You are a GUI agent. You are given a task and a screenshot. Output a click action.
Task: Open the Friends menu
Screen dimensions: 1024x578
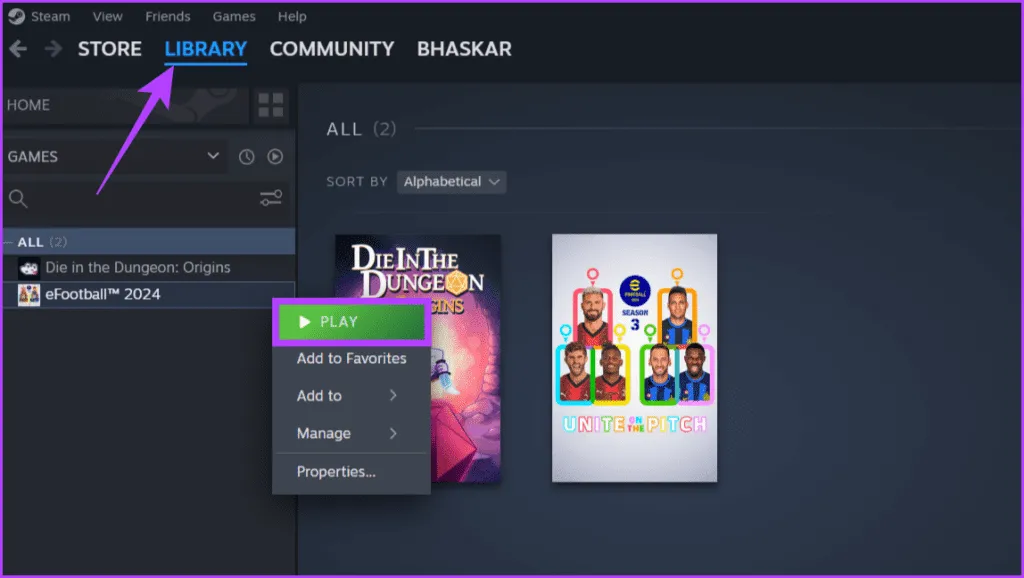168,16
